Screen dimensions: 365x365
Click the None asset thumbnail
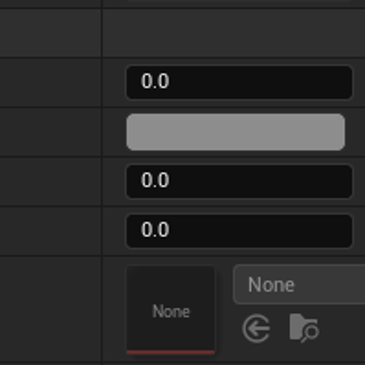point(171,309)
